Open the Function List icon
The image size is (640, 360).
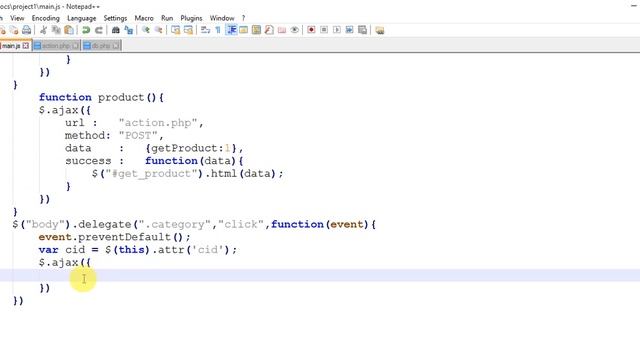[x=269, y=30]
